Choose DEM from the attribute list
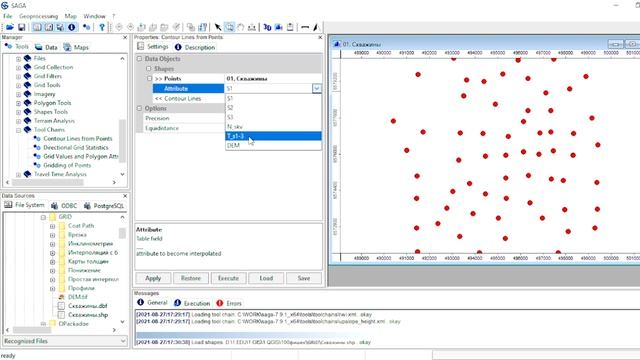640x360 pixels. click(x=273, y=145)
